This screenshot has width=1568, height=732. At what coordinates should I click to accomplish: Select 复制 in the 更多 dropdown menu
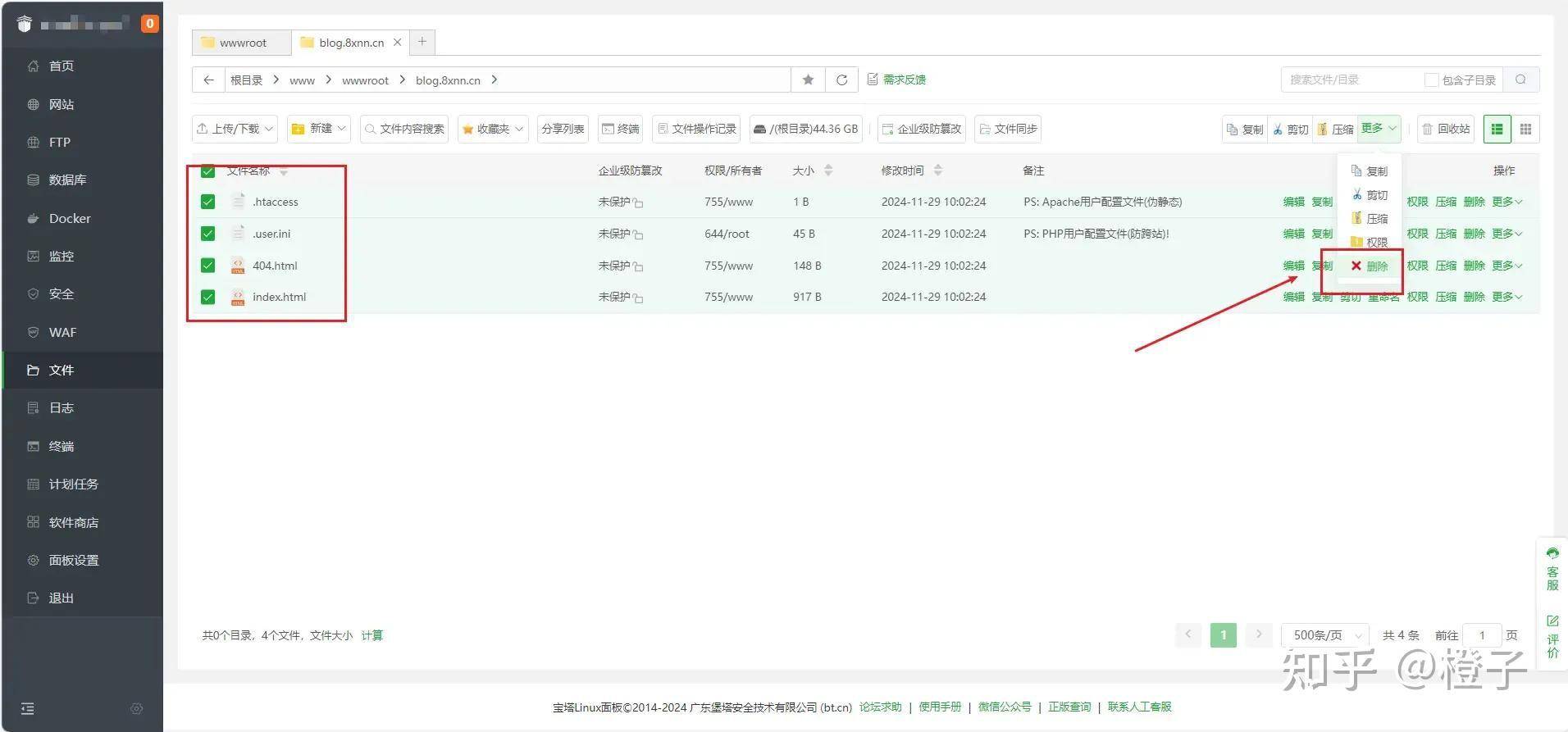[1370, 170]
